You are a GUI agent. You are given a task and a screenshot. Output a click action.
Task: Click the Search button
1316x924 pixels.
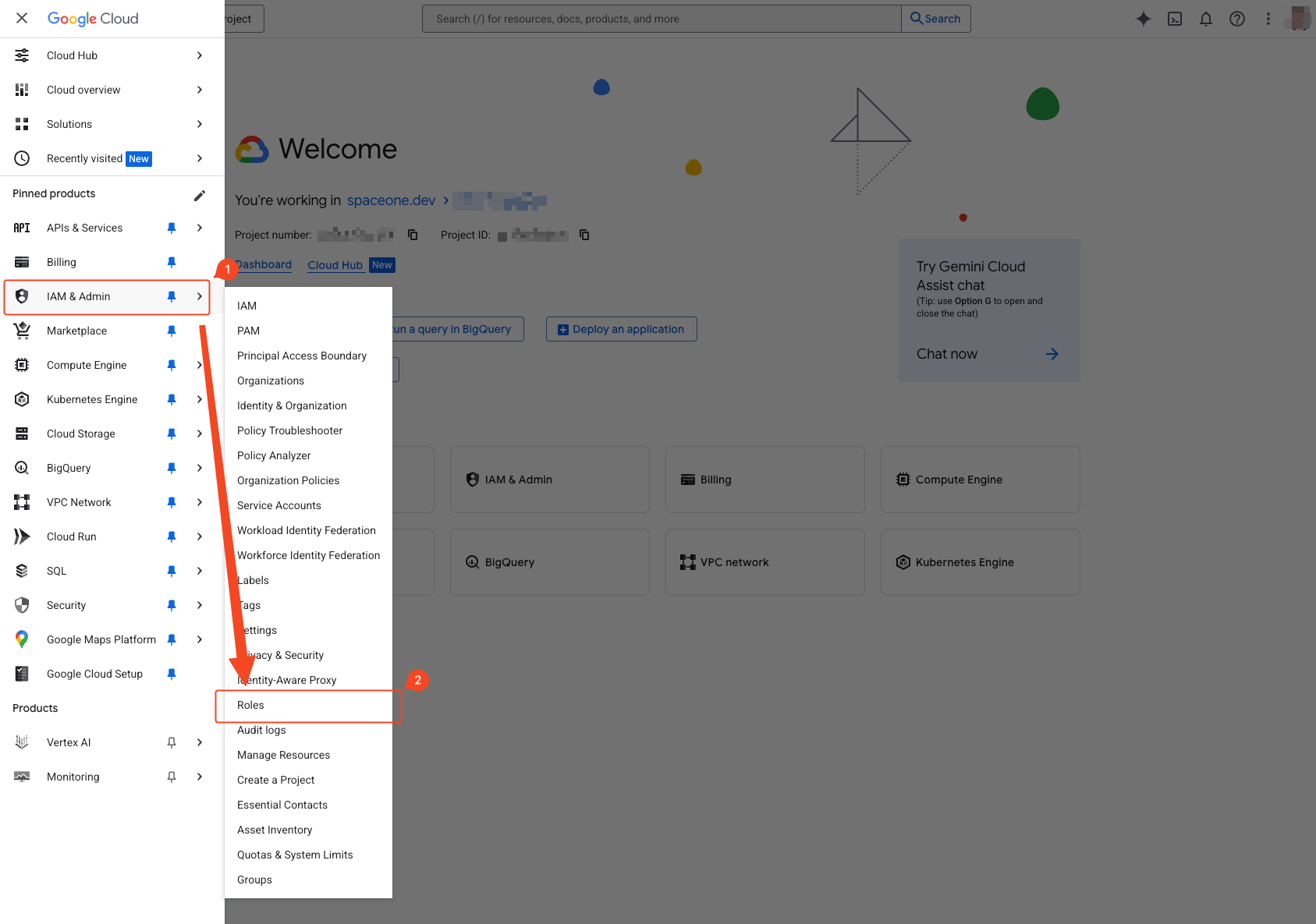coord(935,19)
